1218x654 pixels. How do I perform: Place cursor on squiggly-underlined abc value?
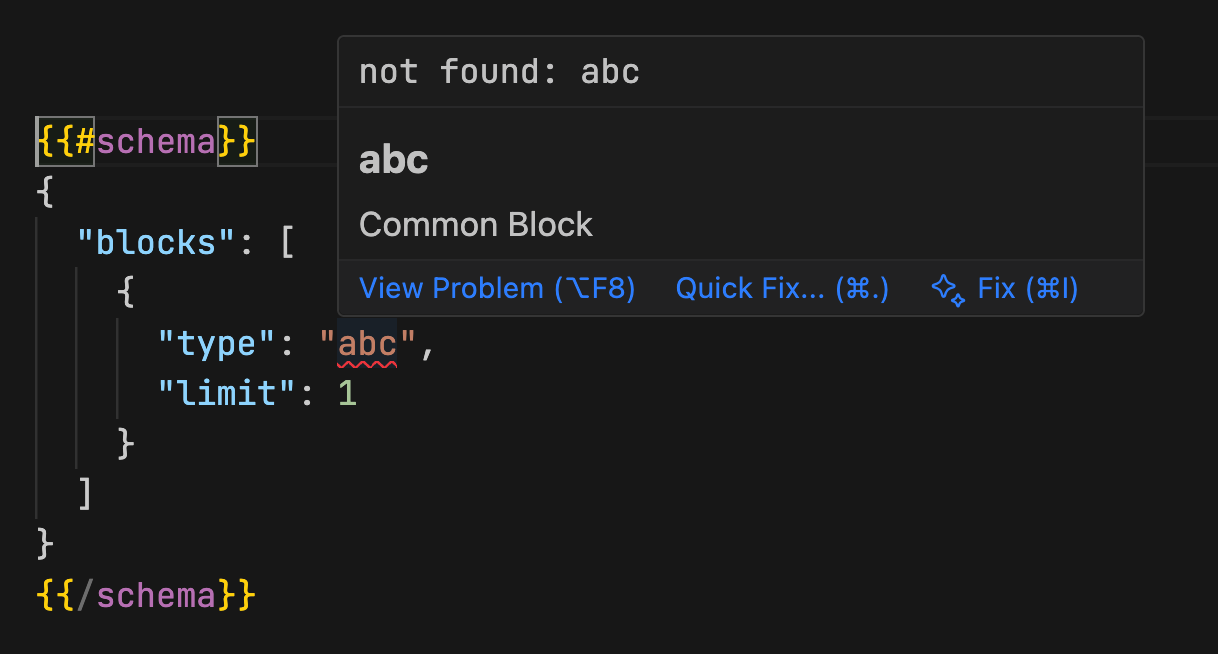[x=367, y=345]
